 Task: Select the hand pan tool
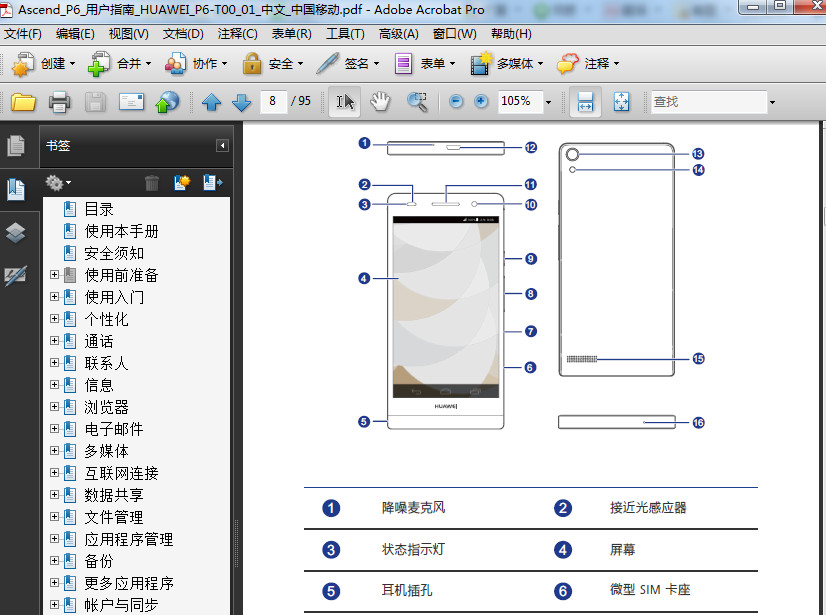(x=380, y=101)
